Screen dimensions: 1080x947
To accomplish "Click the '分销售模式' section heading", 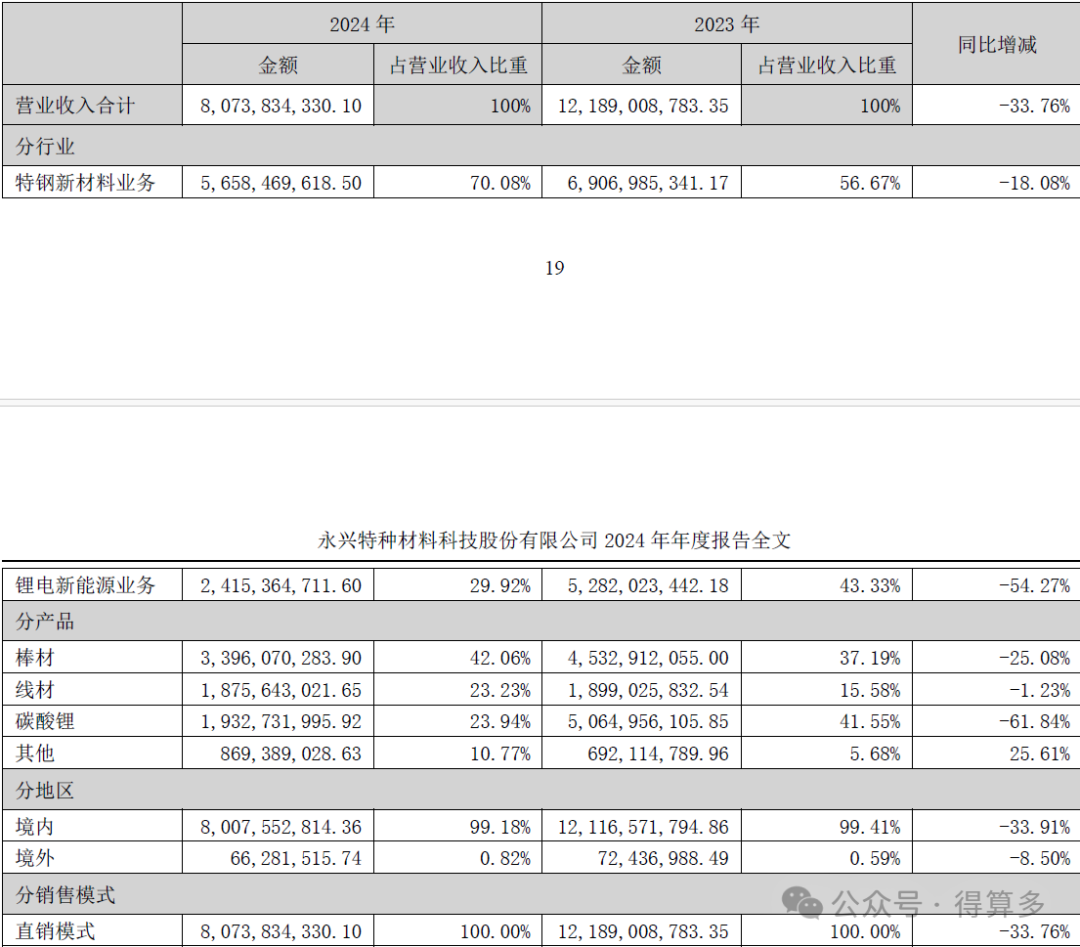I will (65, 895).
